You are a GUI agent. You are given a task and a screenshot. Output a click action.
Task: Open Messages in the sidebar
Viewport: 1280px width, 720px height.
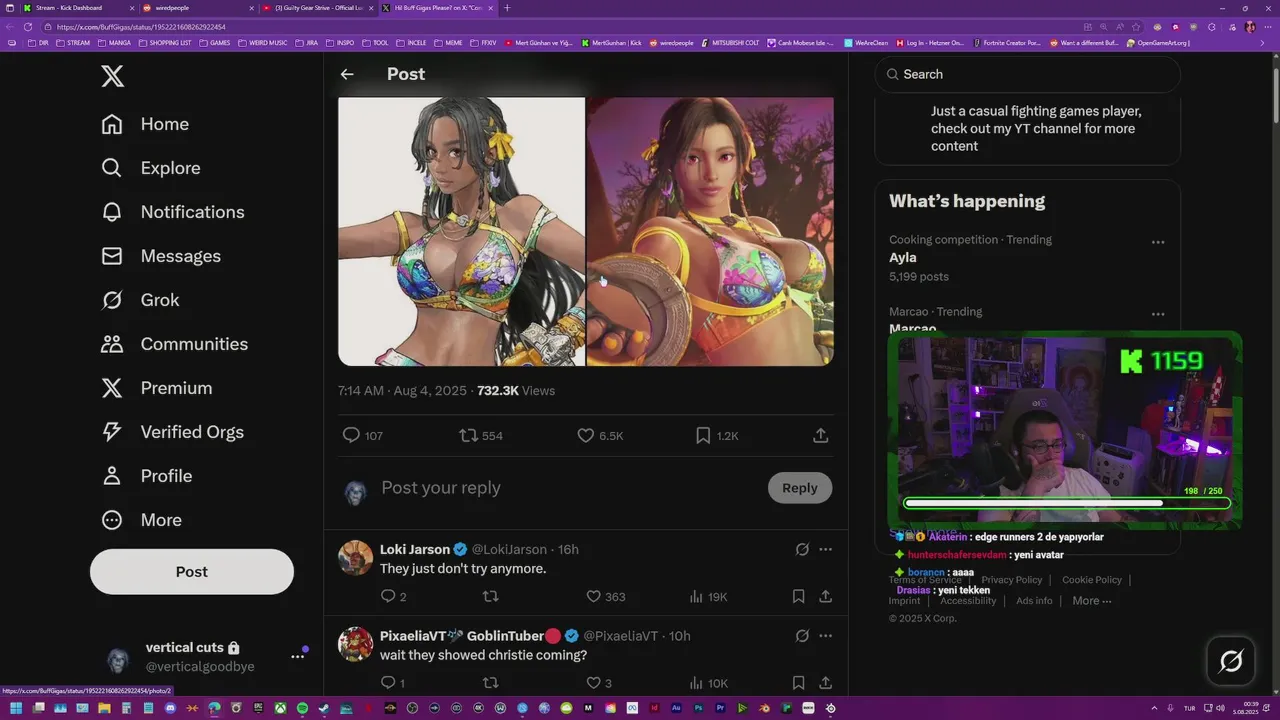pos(161,256)
